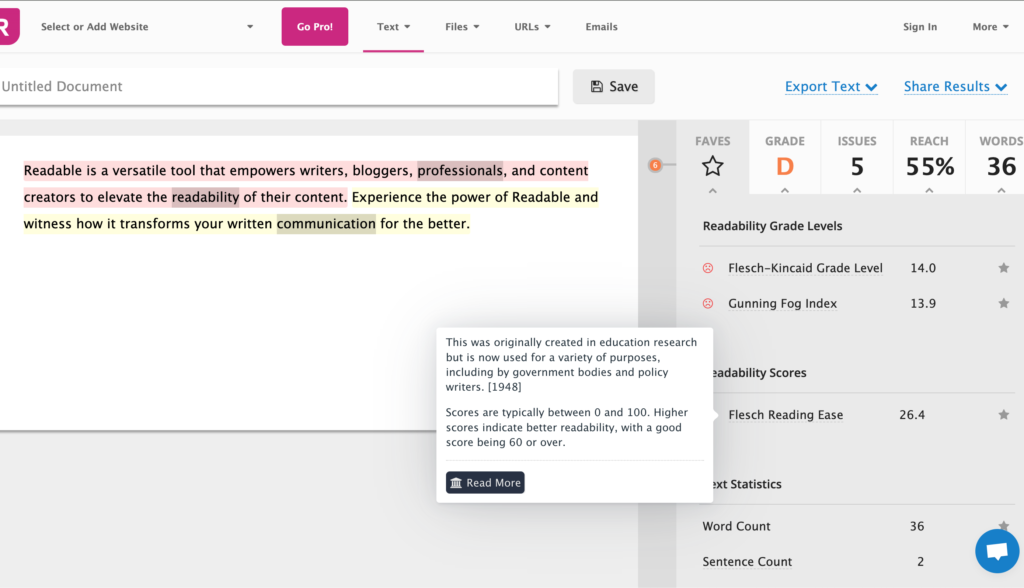This screenshot has height=588, width=1024.
Task: Favorite the Flesch Reading Ease score
Action: 1004,414
